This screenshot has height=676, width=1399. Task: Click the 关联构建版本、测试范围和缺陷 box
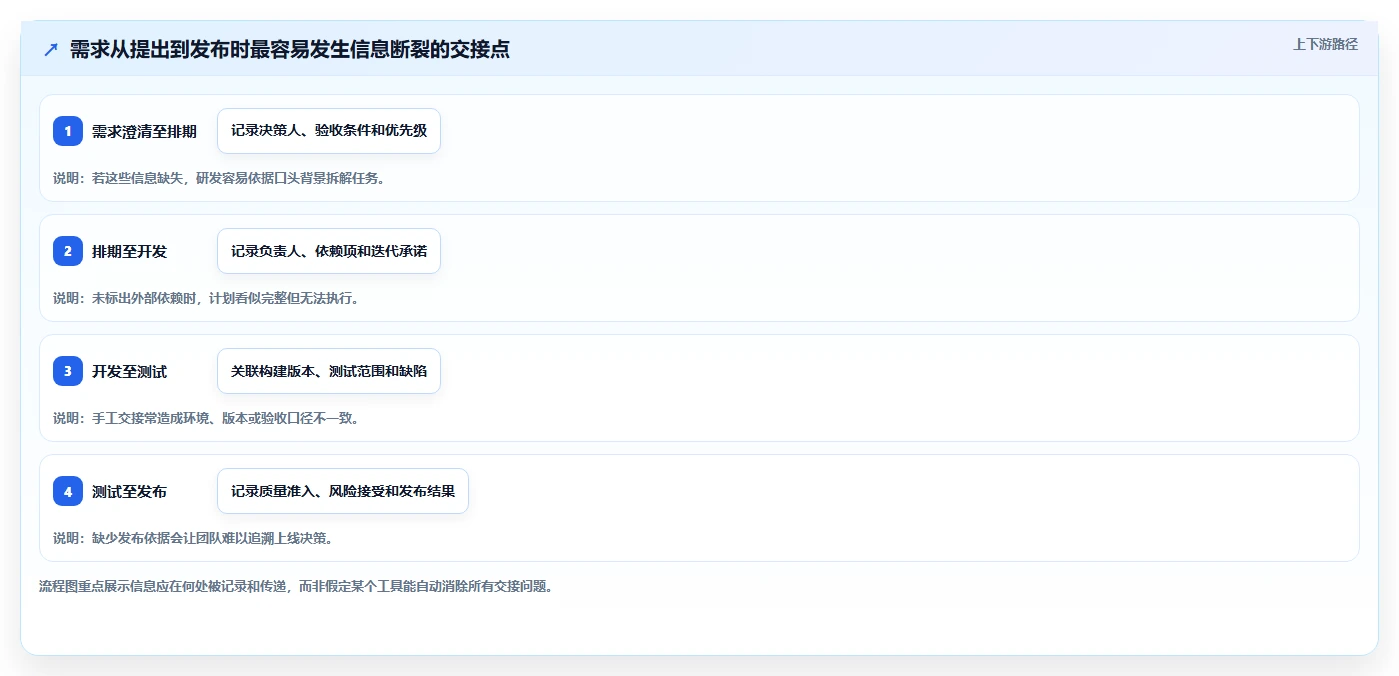[329, 371]
